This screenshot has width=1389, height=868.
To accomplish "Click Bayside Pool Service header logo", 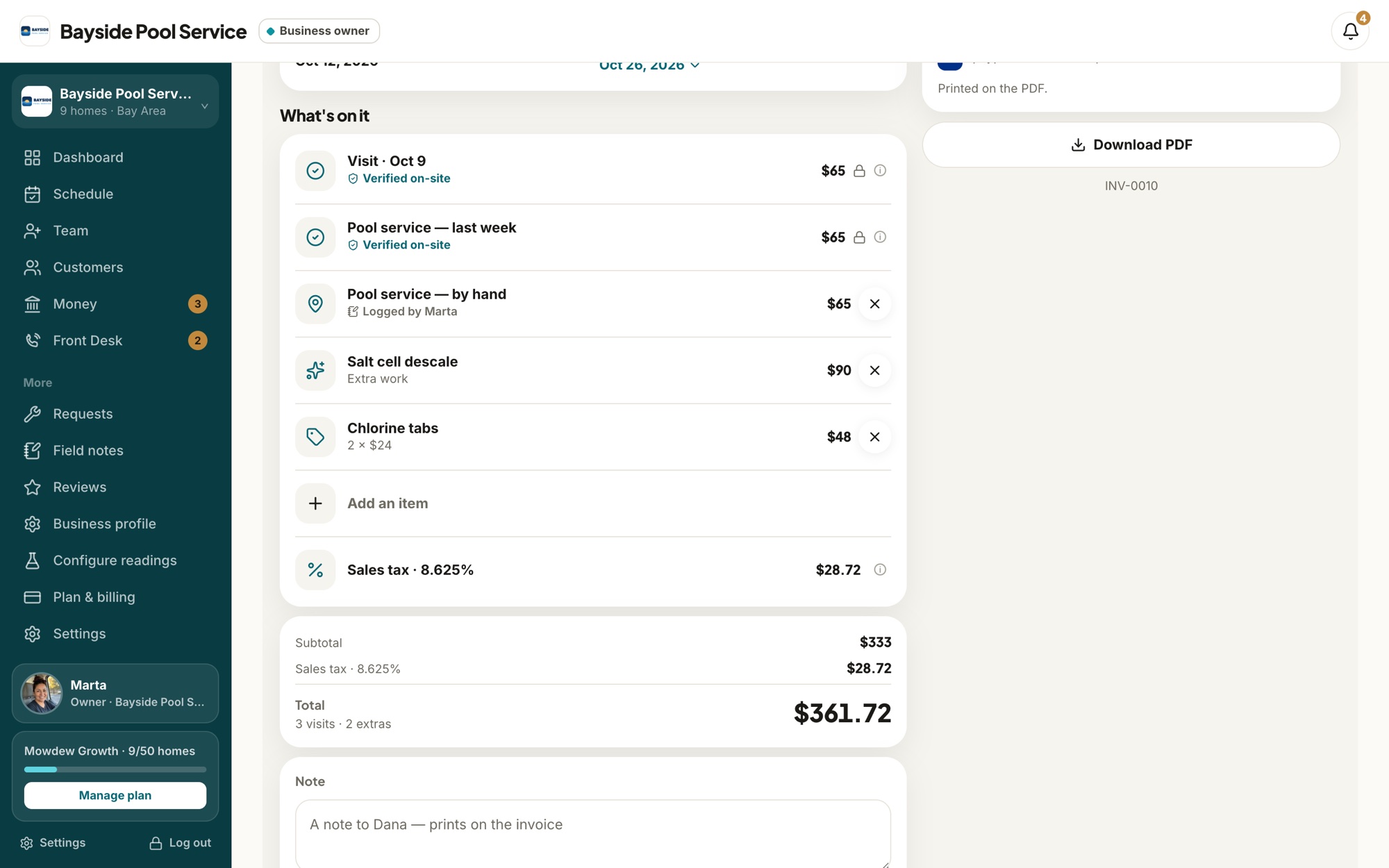I will pos(35,31).
